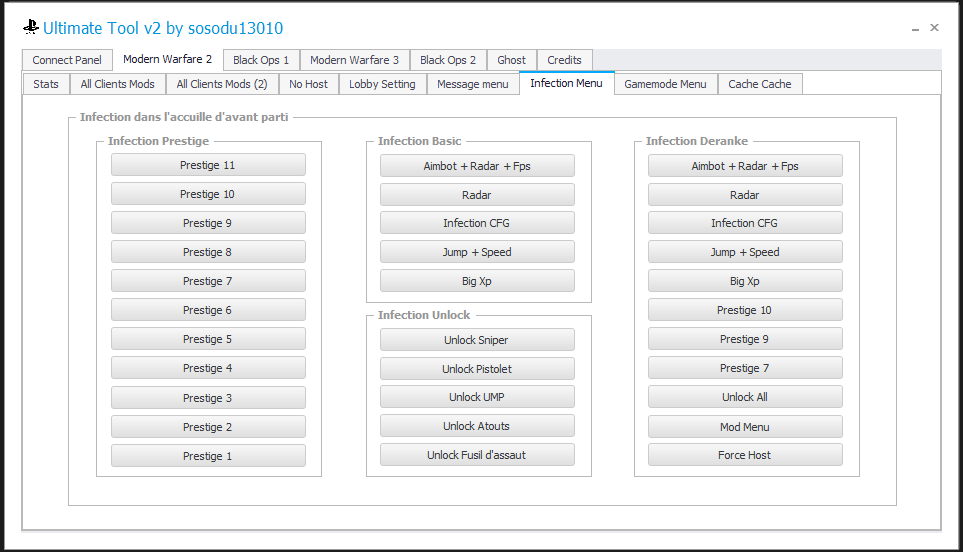
Task: Click Radar in Infection Basic
Action: click(477, 195)
